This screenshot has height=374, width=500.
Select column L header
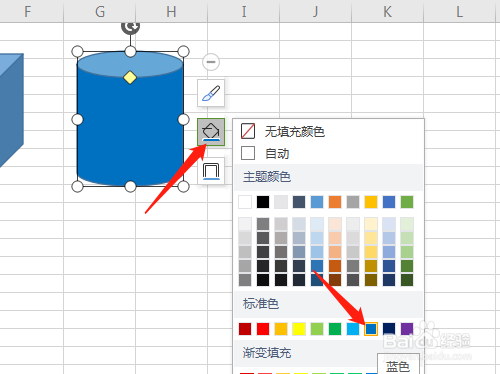click(460, 11)
